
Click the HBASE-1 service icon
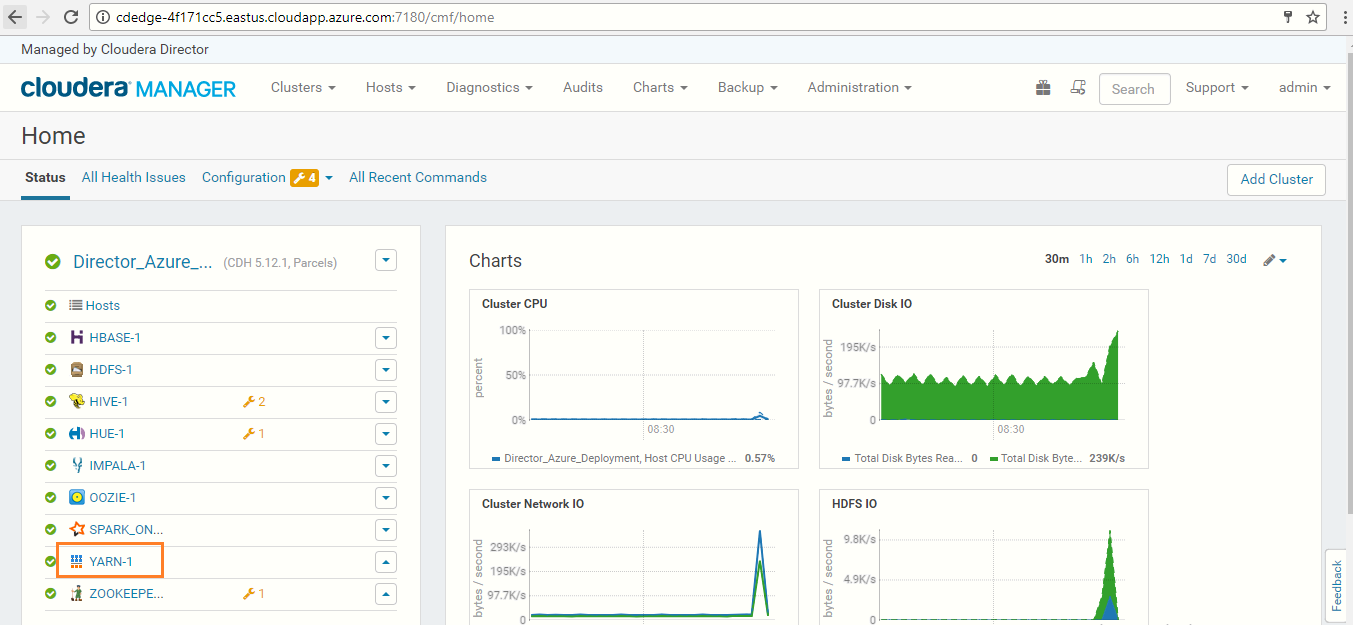pos(77,337)
